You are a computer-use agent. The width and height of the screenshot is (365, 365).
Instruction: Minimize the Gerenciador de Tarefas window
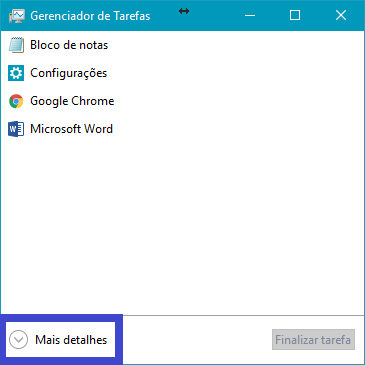pyautogui.click(x=250, y=15)
